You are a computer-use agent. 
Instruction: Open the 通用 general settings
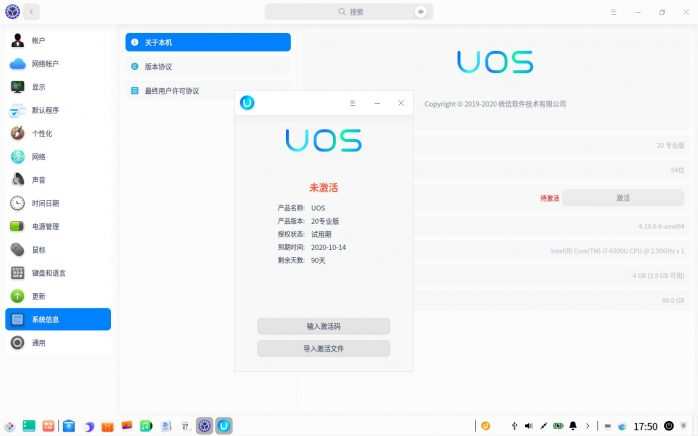(x=58, y=342)
